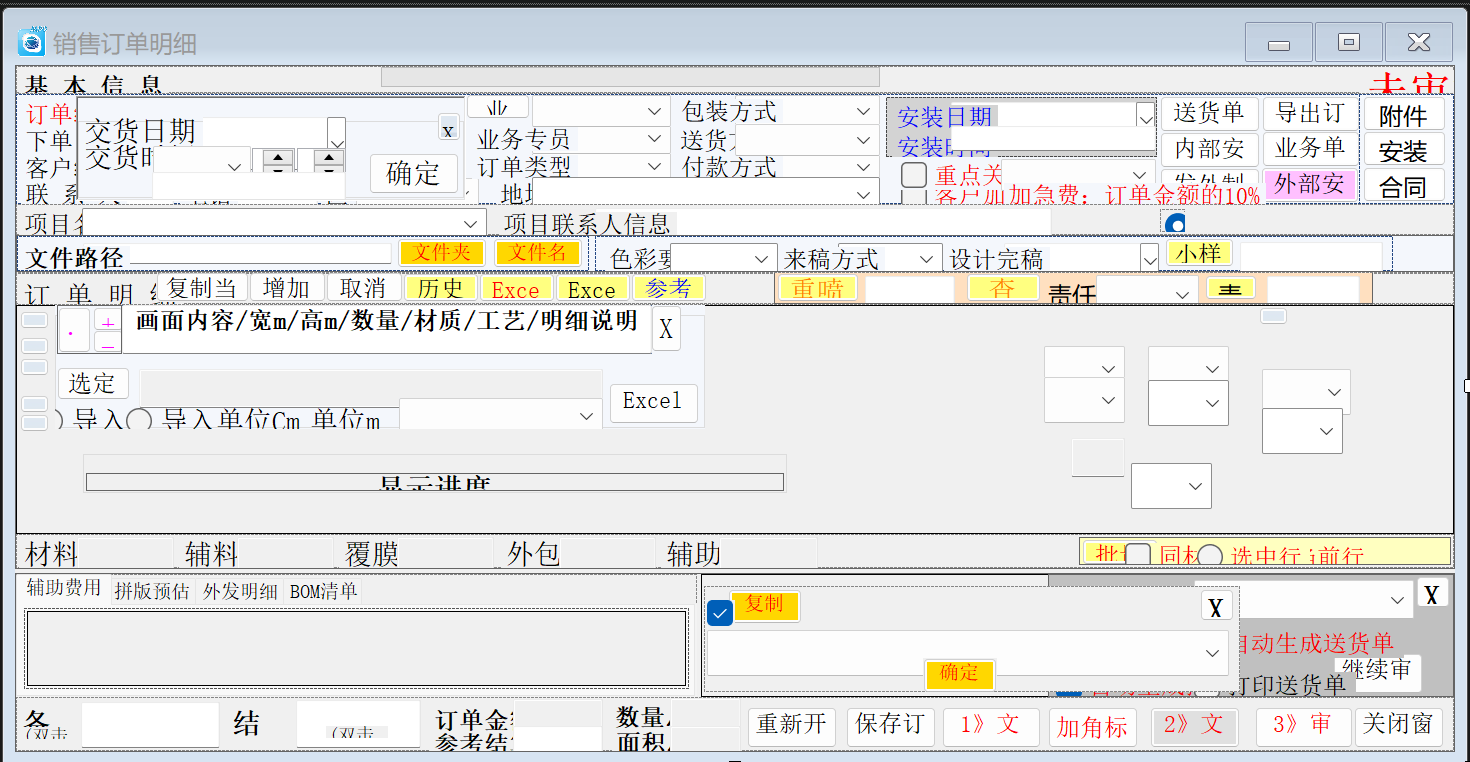Click the 内部安 button
The image size is (1470, 762).
click(1209, 149)
